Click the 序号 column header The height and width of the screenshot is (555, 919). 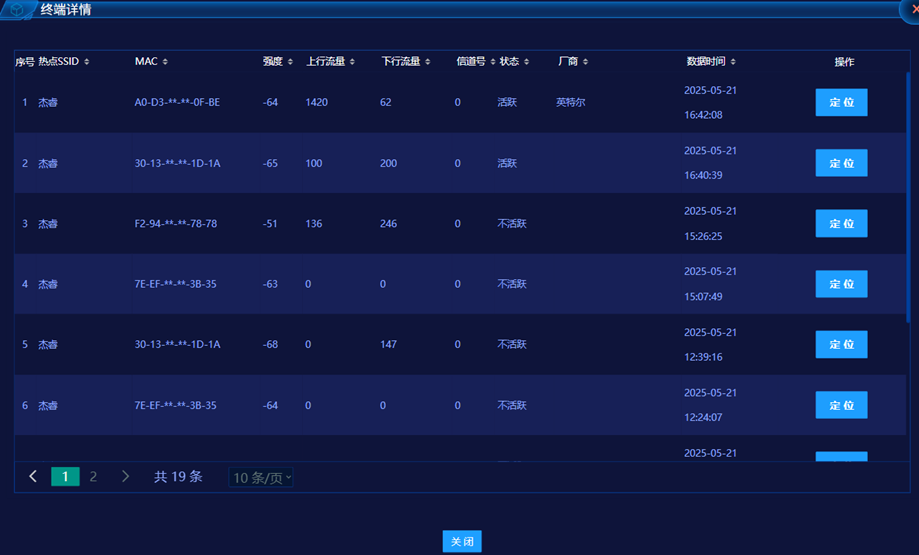25,62
